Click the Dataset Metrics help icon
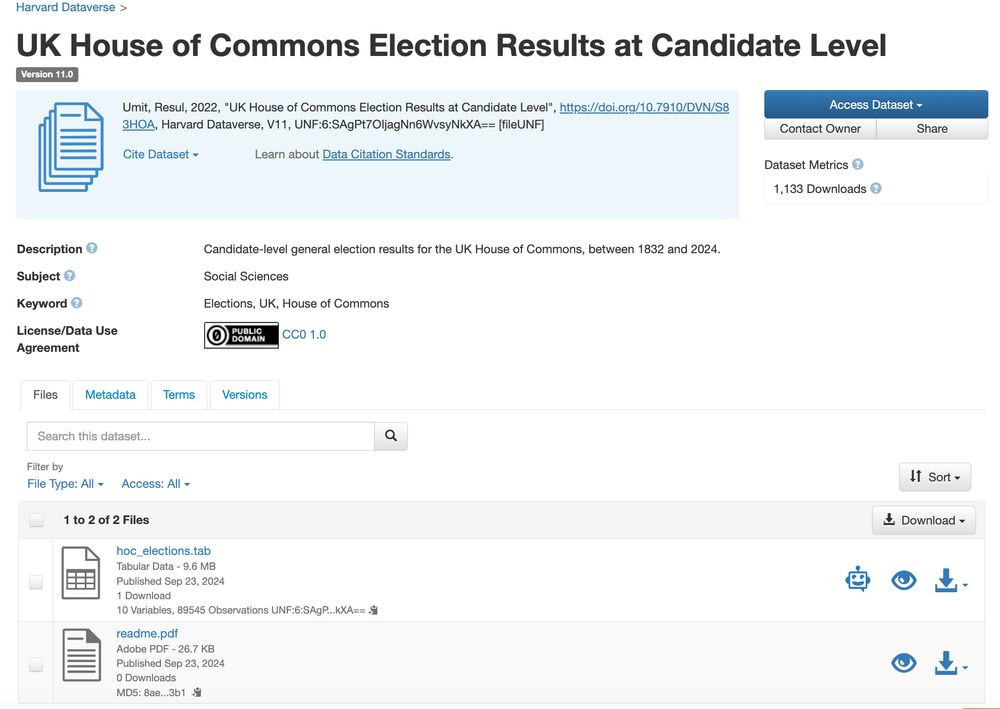This screenshot has width=1000, height=709. 858,164
